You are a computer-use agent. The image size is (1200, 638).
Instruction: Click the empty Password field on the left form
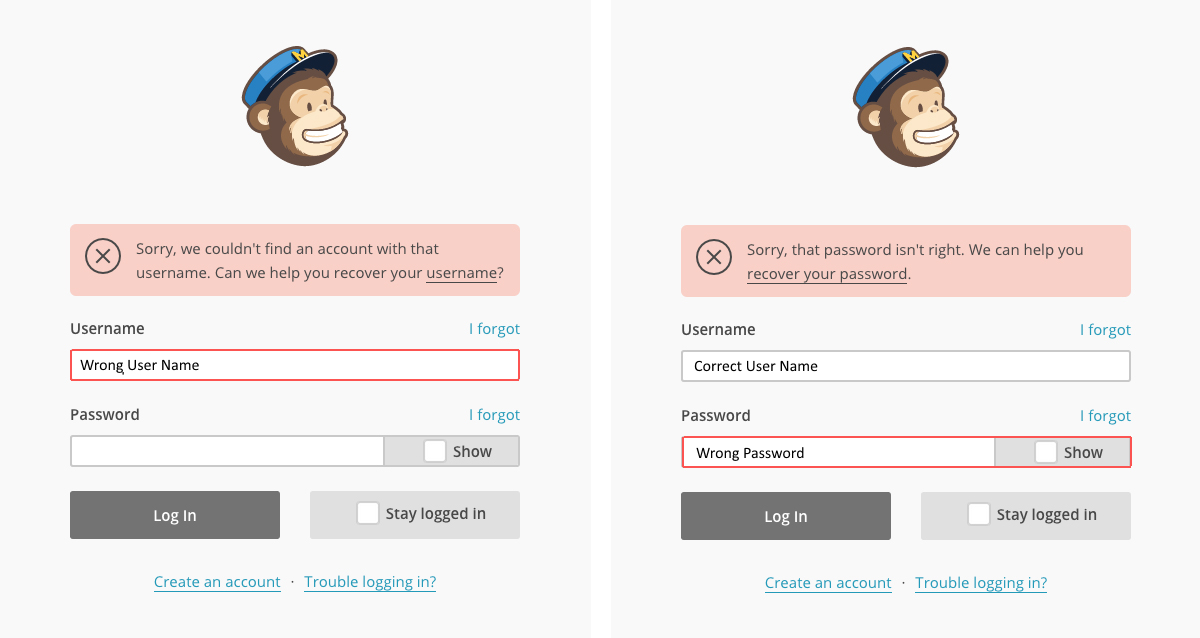(x=226, y=451)
